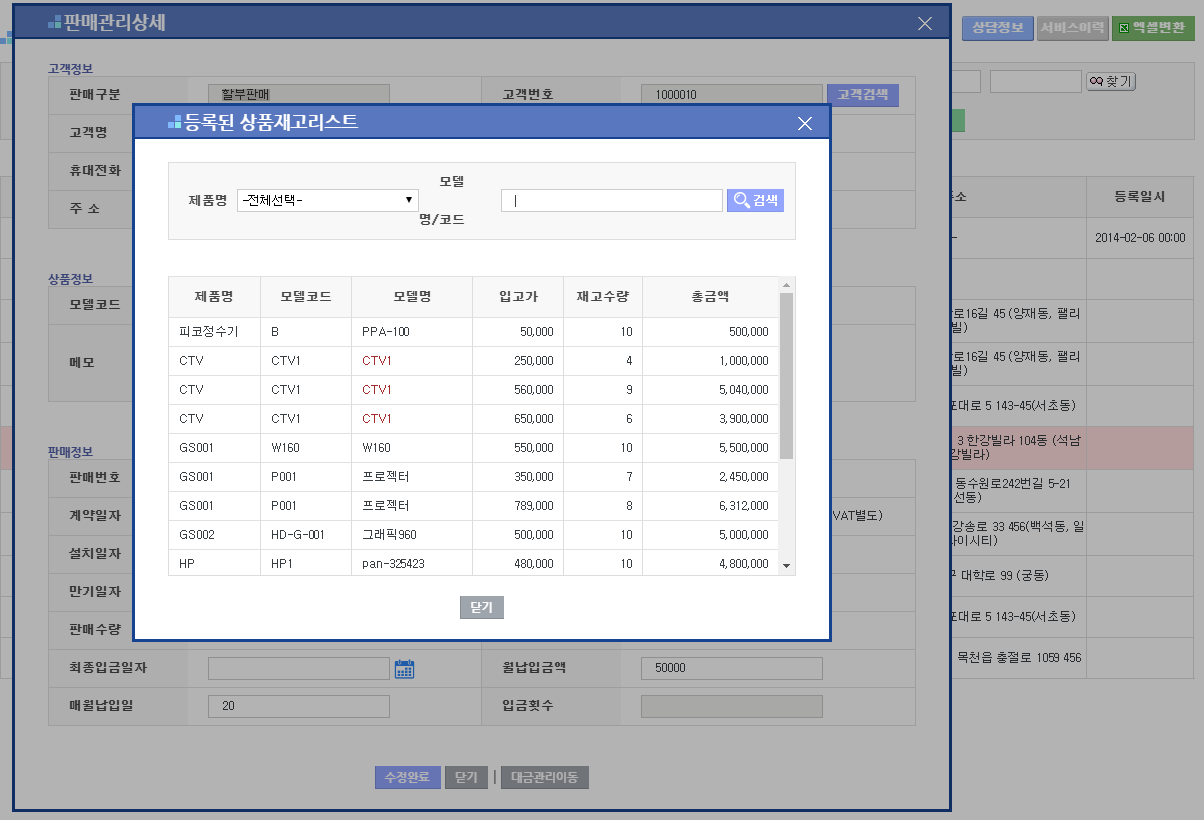1204x820 pixels.
Task: Click the 대금관리이동 button
Action: pyautogui.click(x=545, y=777)
